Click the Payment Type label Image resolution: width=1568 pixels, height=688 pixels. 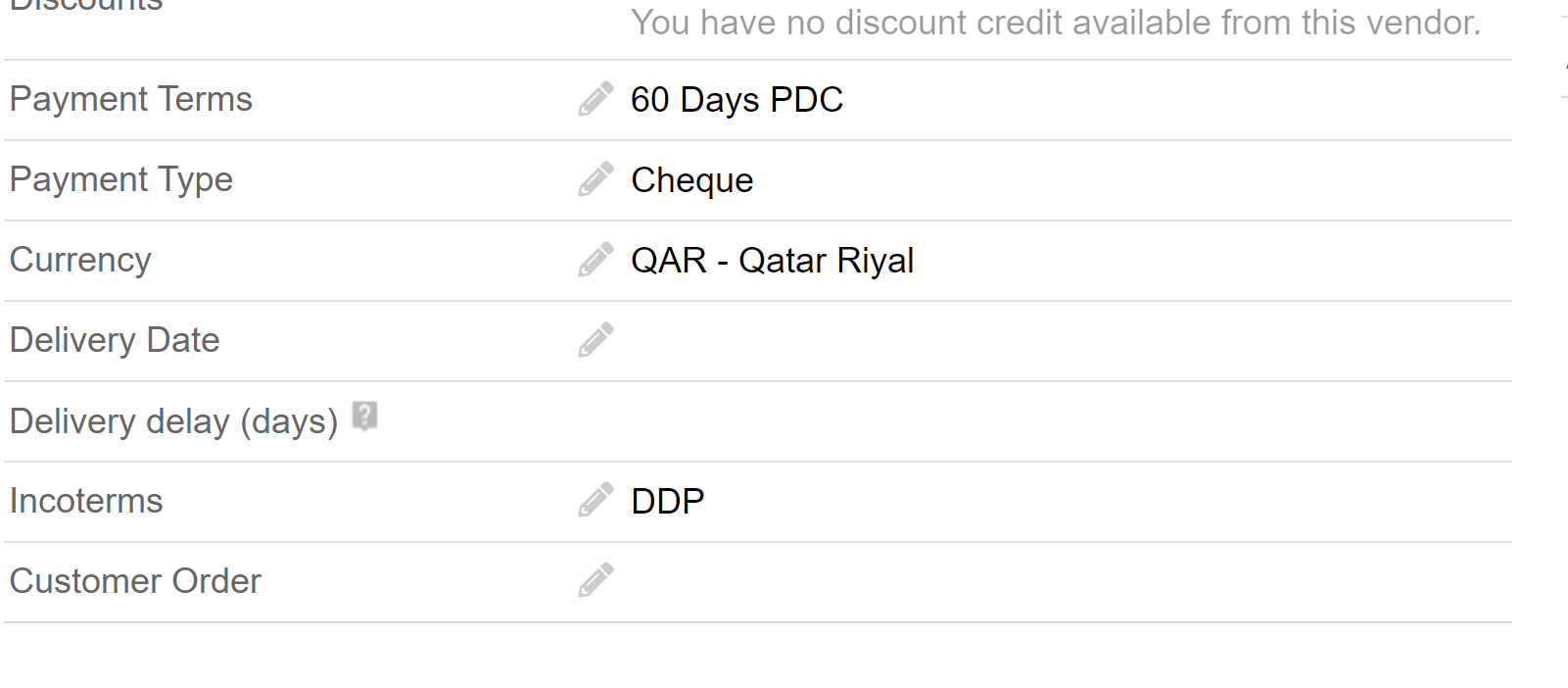121,179
